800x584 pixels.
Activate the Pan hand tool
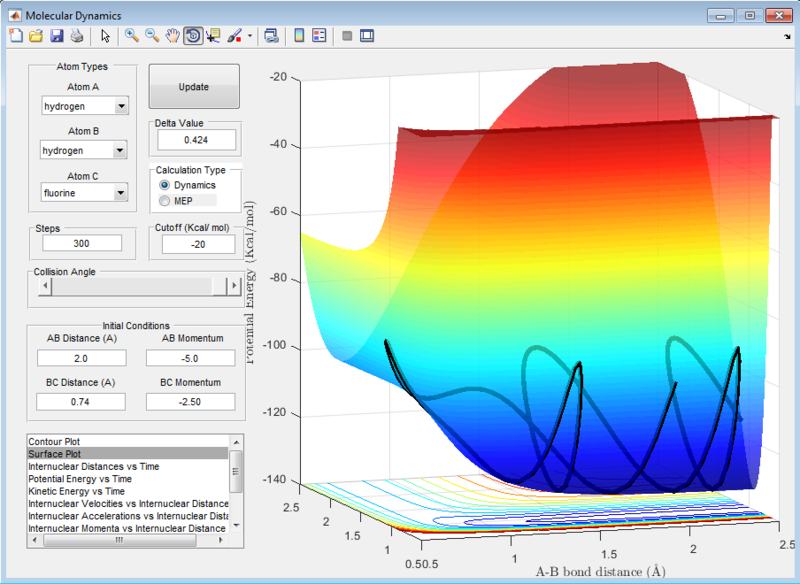(172, 35)
